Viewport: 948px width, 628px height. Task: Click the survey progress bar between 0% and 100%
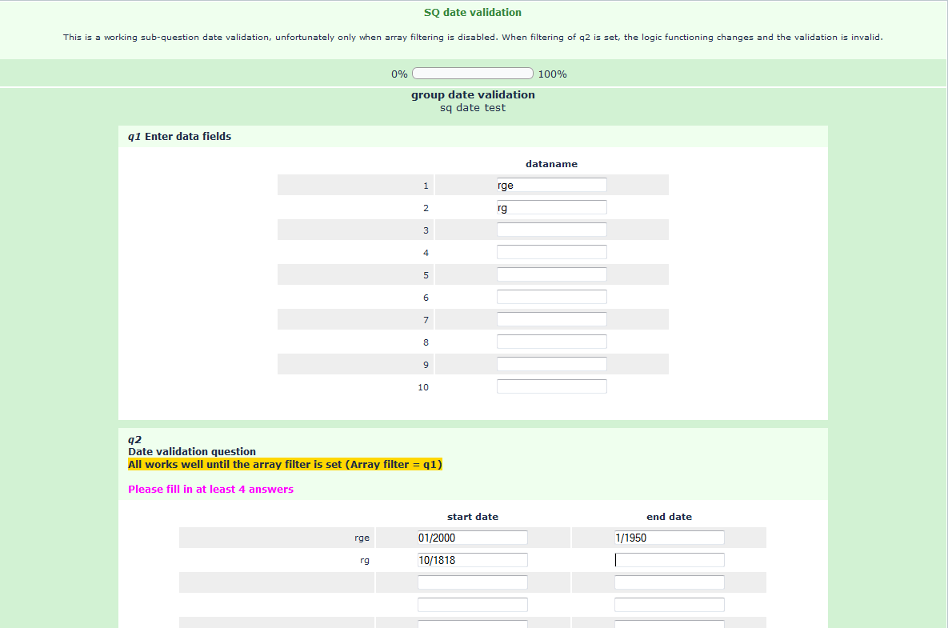coord(472,74)
